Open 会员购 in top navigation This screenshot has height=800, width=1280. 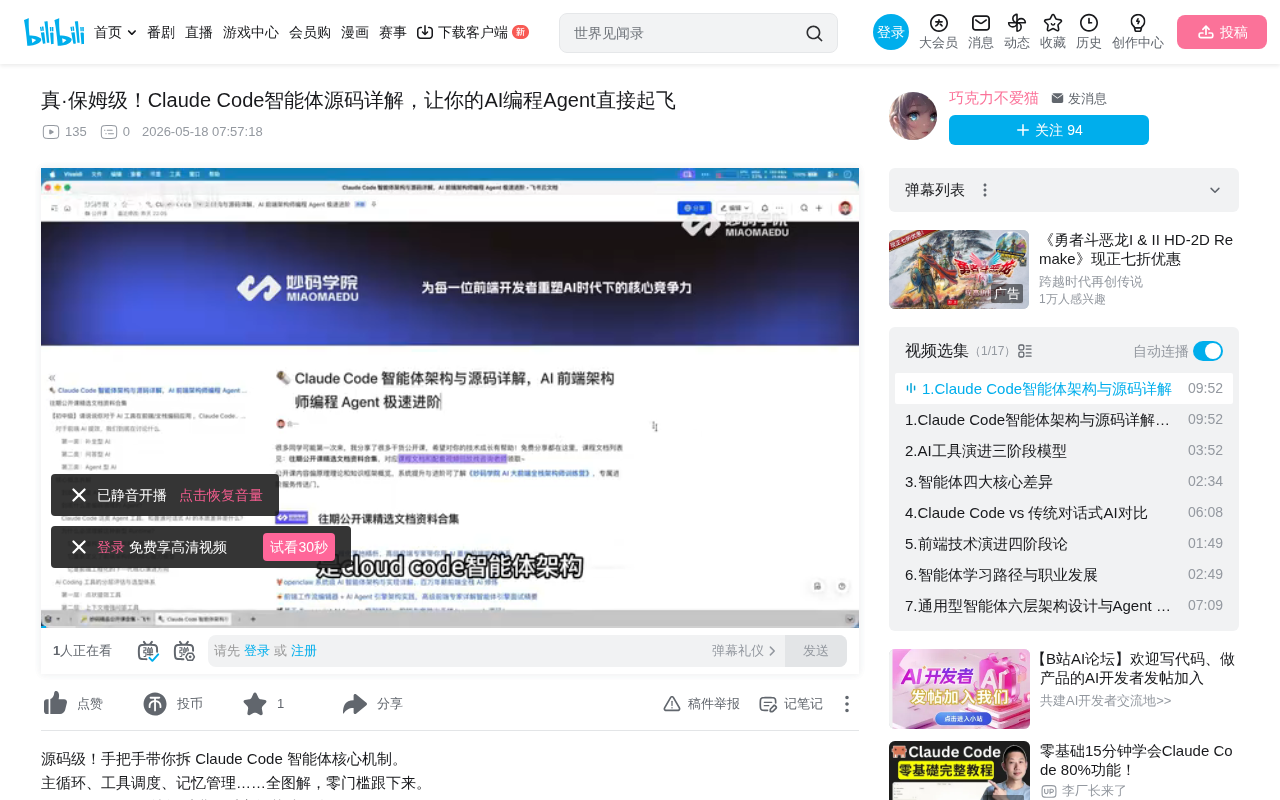310,33
